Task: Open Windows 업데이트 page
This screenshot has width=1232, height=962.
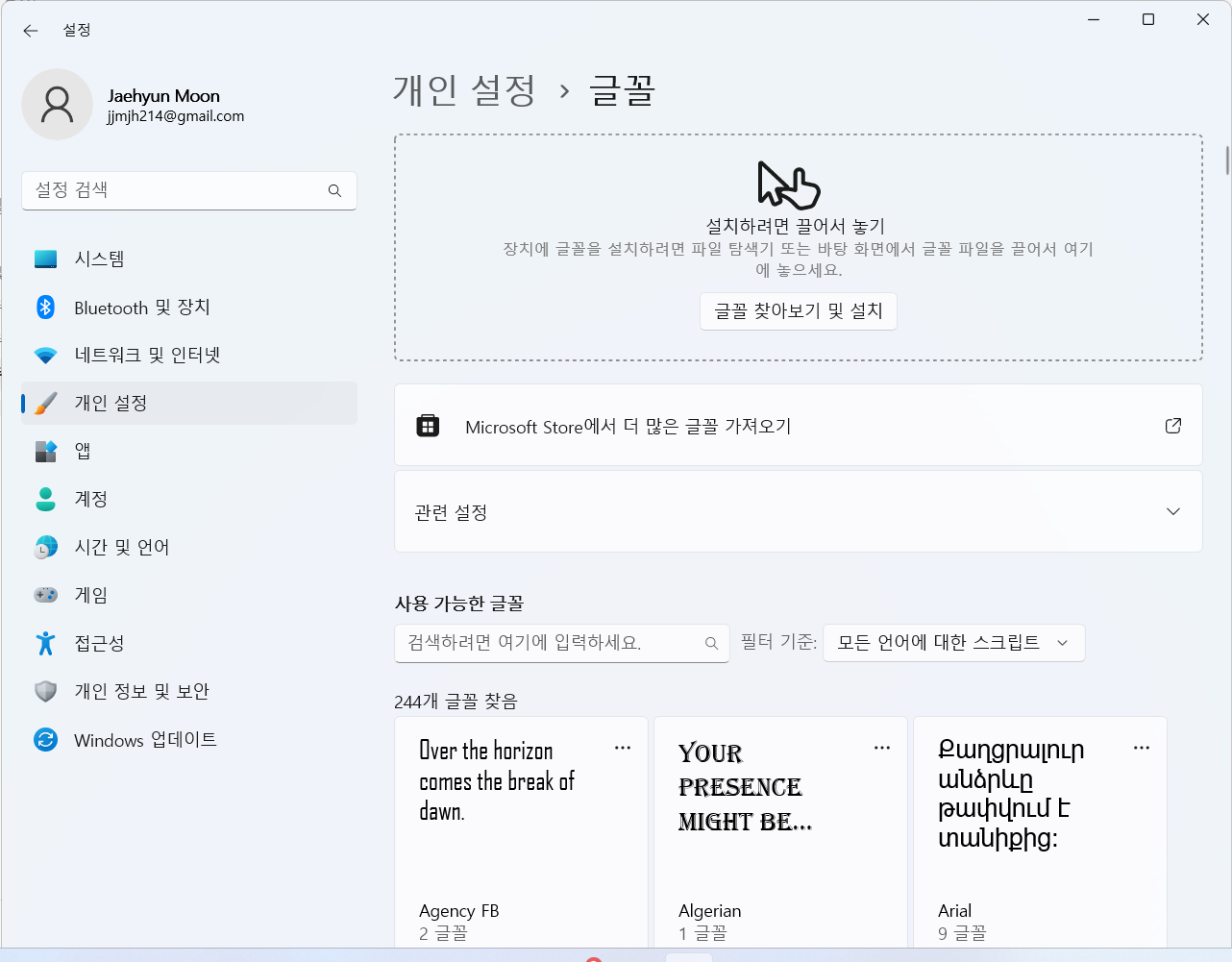Action: [145, 740]
